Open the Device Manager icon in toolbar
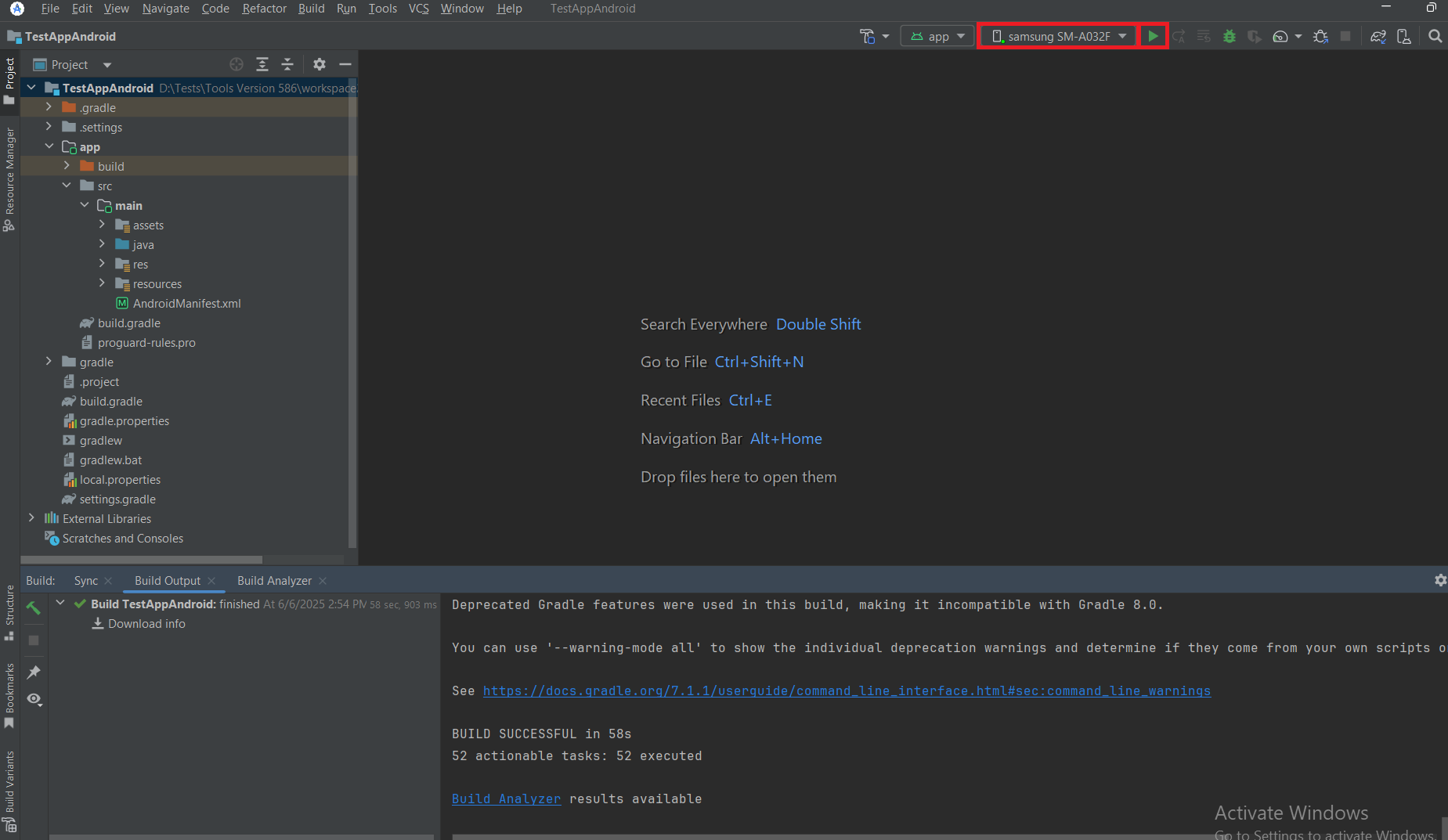The image size is (1448, 840). (x=1404, y=36)
